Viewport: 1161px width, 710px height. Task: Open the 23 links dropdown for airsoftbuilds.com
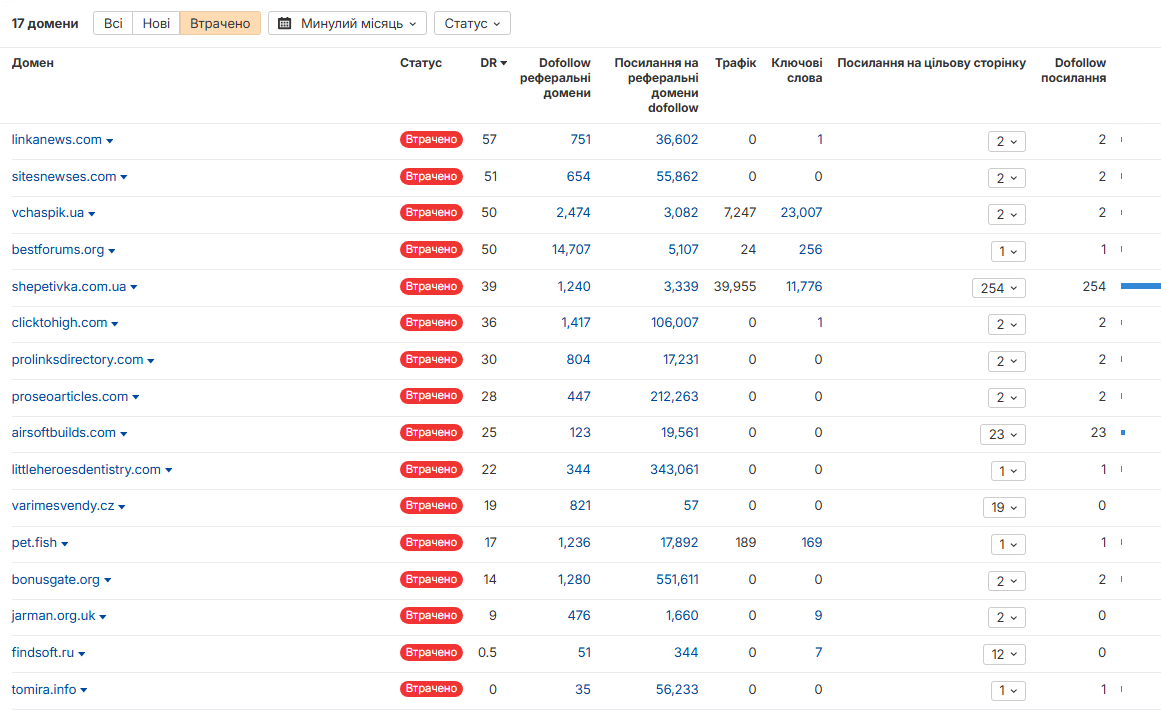(x=1003, y=435)
